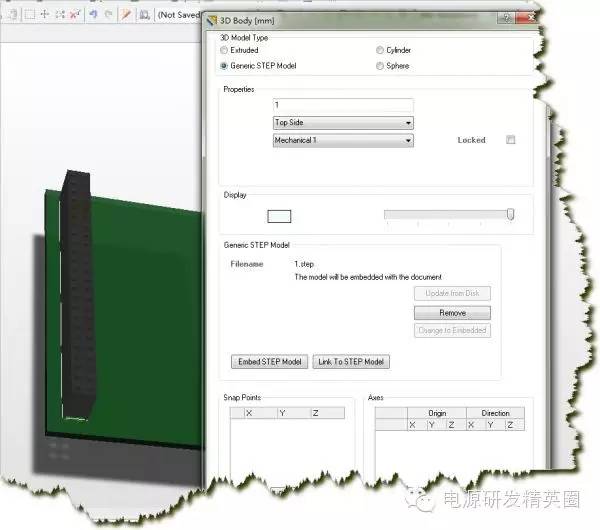Select the Extruded model type
The image size is (600, 530).
pyautogui.click(x=224, y=50)
